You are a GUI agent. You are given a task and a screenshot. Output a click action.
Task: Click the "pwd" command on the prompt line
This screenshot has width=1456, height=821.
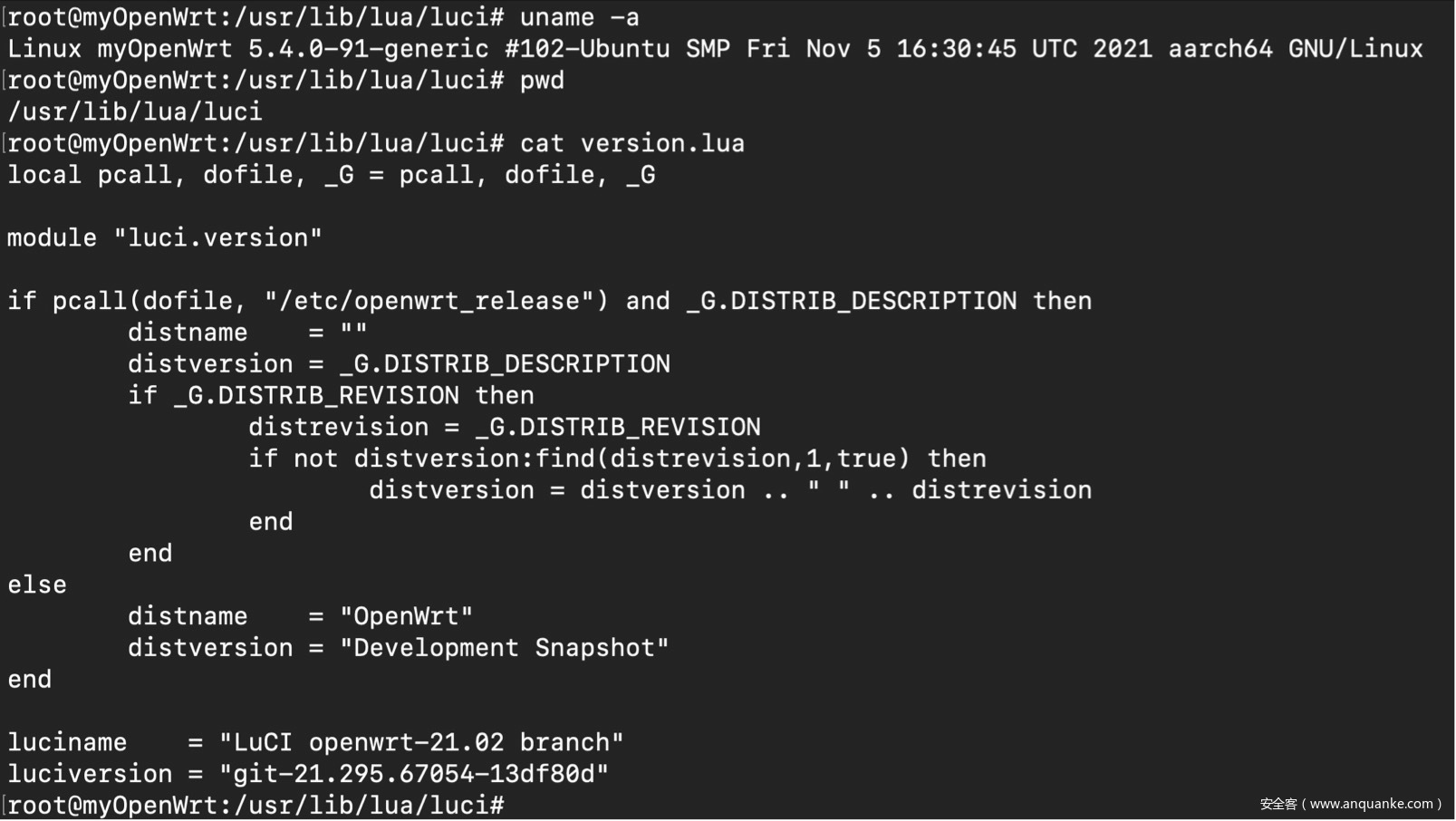click(542, 81)
